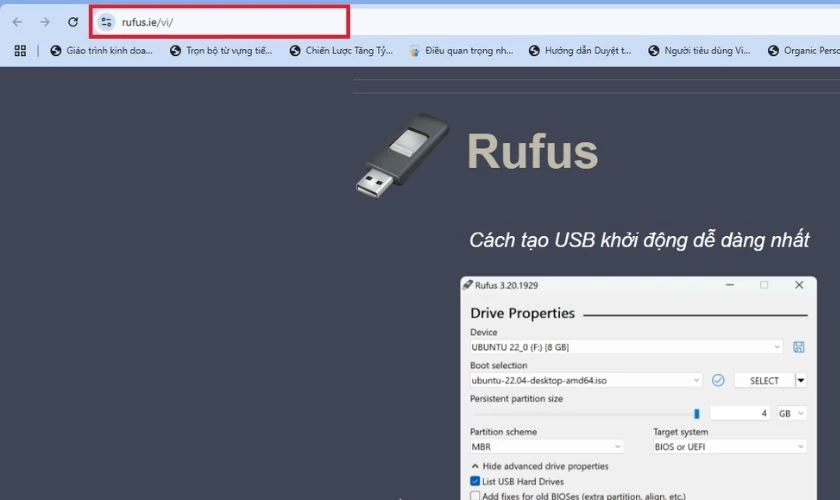Click the rufus.ie/vi/ address bar

click(220, 22)
